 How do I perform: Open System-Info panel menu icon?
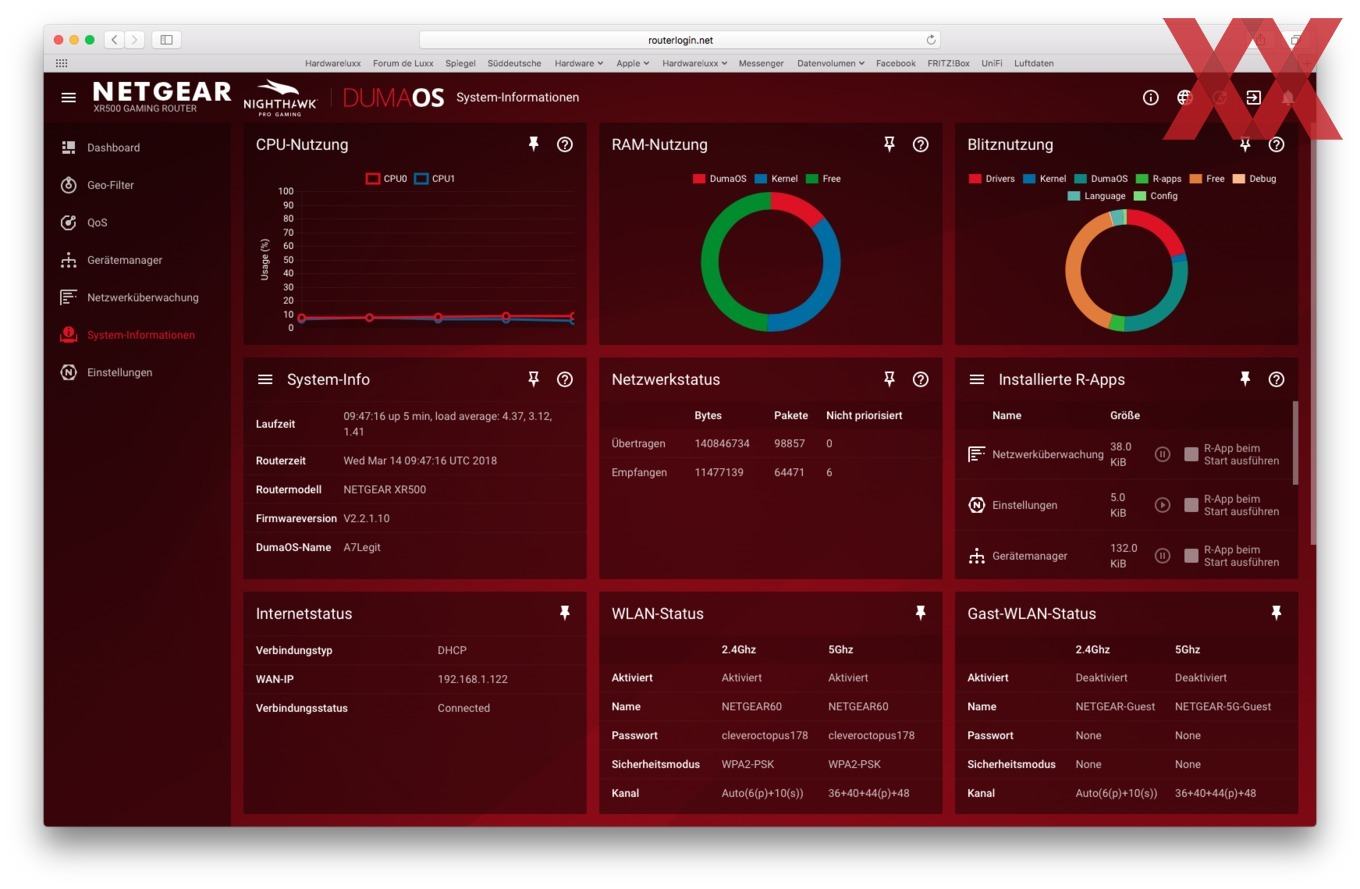coord(265,379)
